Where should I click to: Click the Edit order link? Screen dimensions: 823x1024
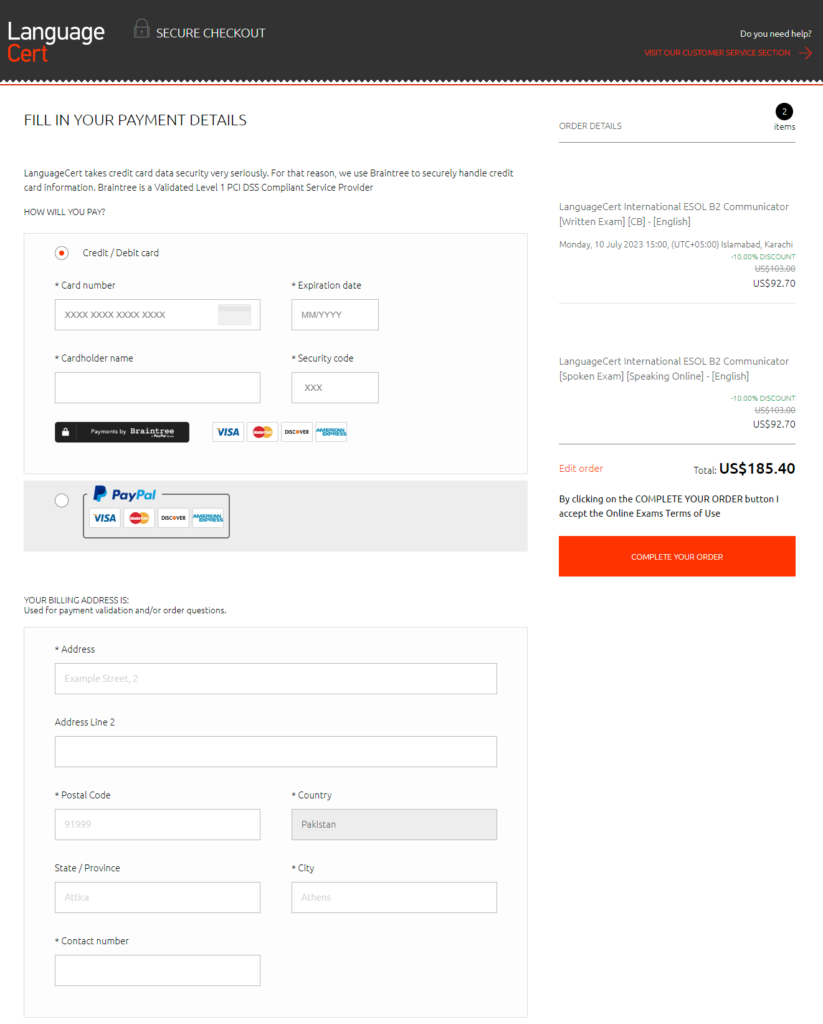tap(581, 468)
